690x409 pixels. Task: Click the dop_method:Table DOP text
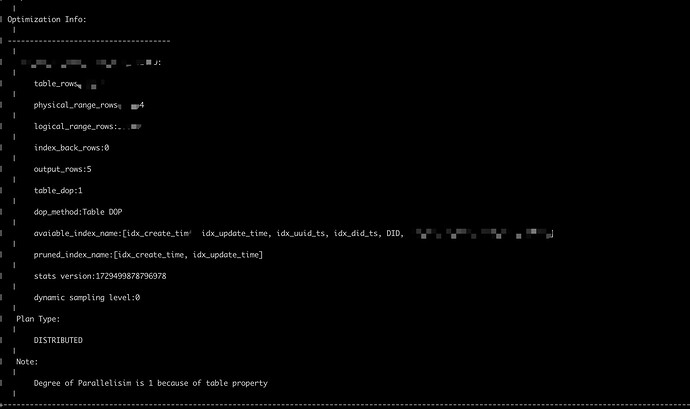tap(78, 212)
